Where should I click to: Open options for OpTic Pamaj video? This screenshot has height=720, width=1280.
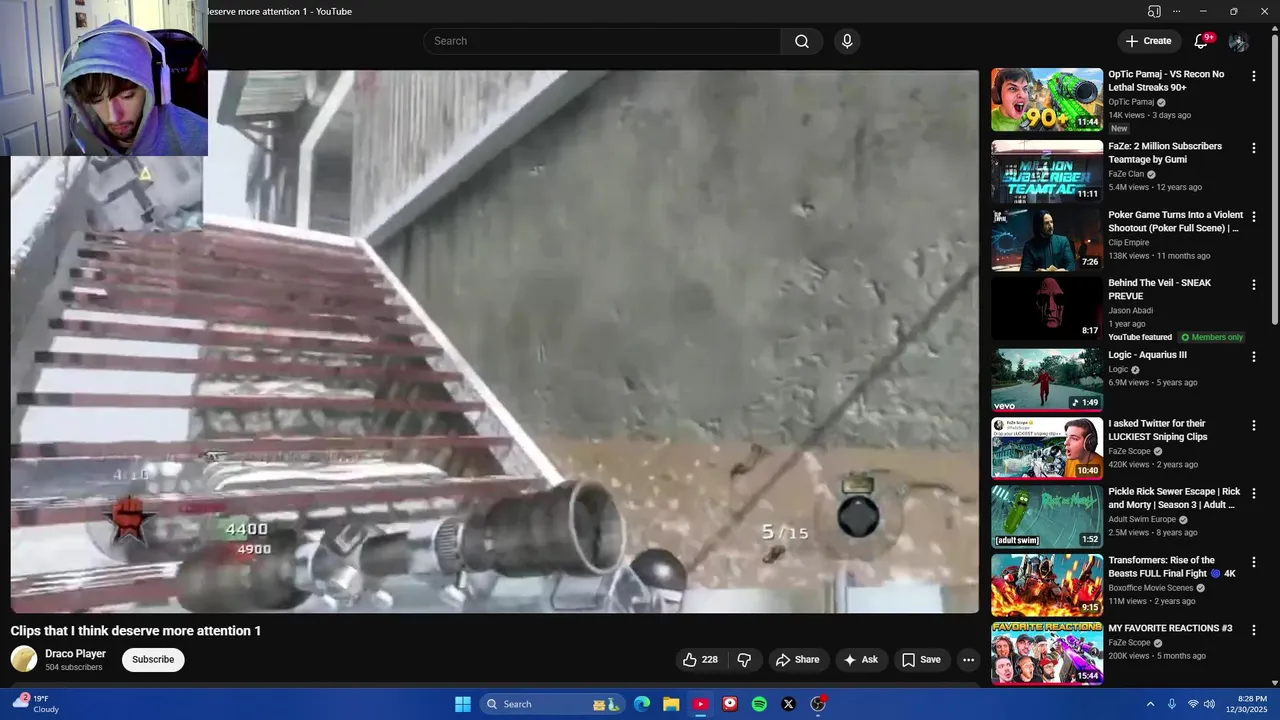pyautogui.click(x=1254, y=76)
